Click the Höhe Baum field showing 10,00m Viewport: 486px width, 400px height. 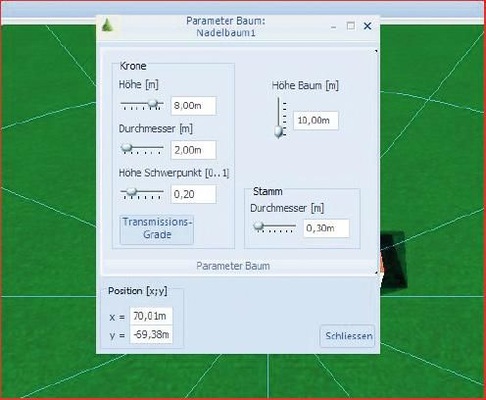tap(316, 120)
